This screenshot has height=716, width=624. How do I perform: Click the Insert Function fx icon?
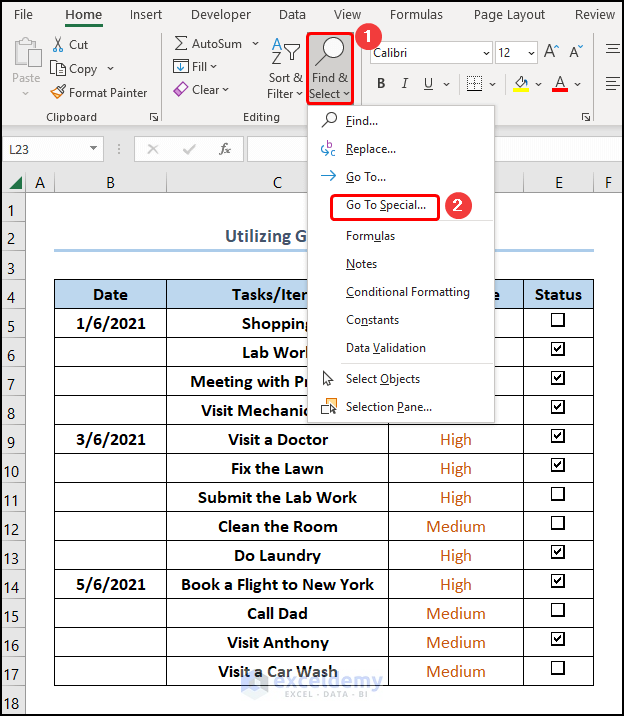coord(225,149)
